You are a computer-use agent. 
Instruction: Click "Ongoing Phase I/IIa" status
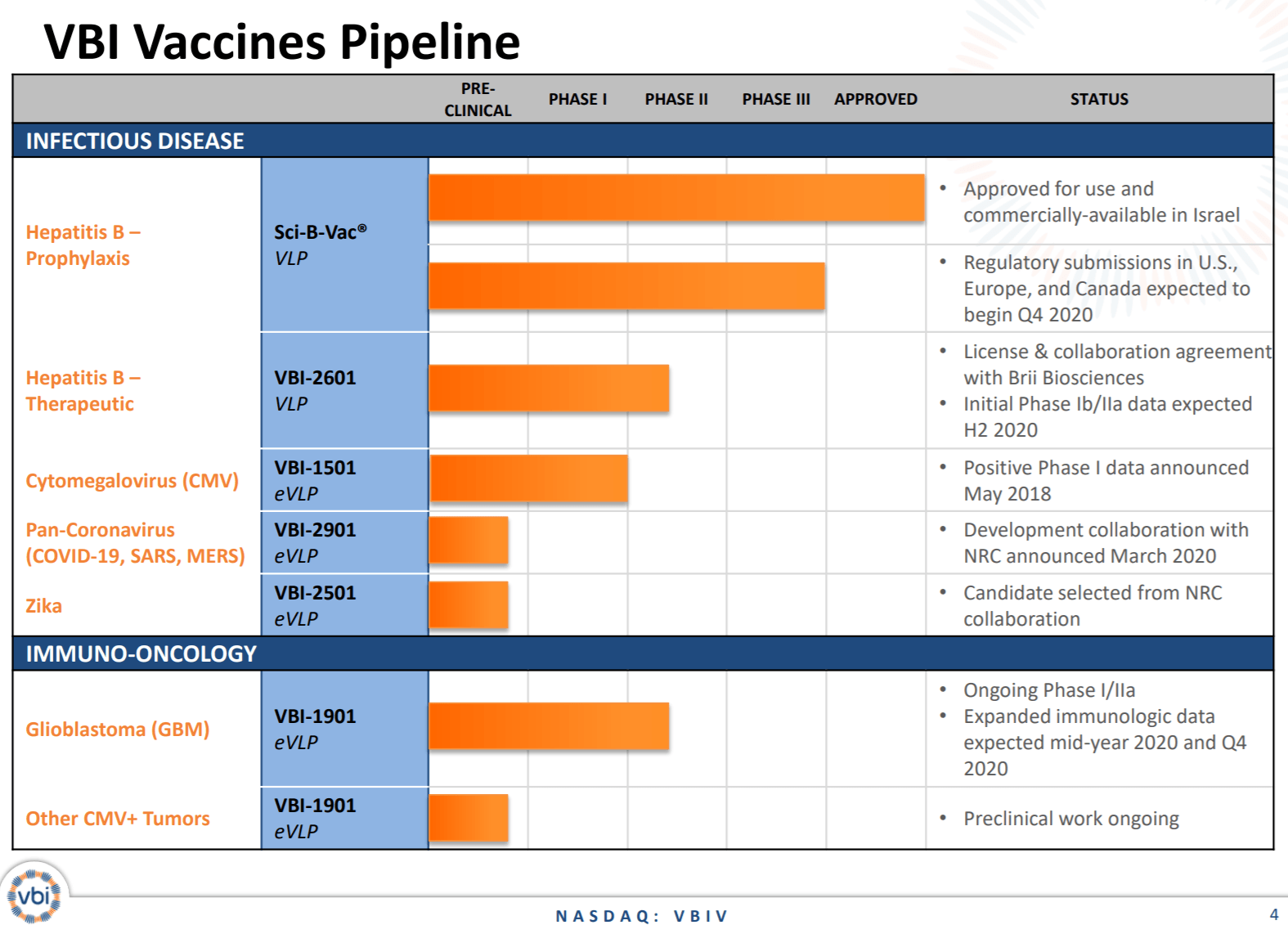(x=1049, y=690)
